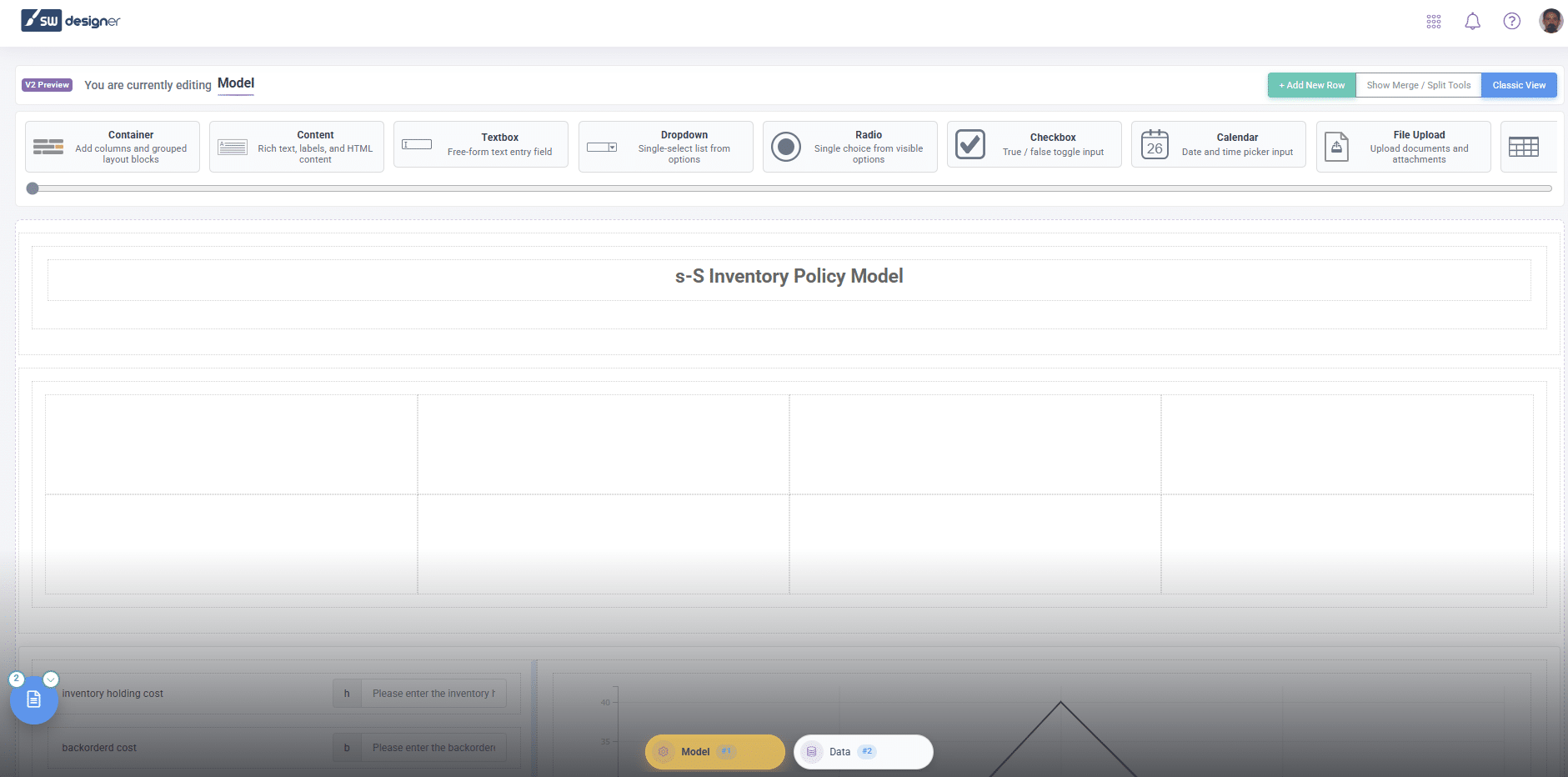1568x777 pixels.
Task: Click the Add New Row button
Action: [x=1311, y=85]
